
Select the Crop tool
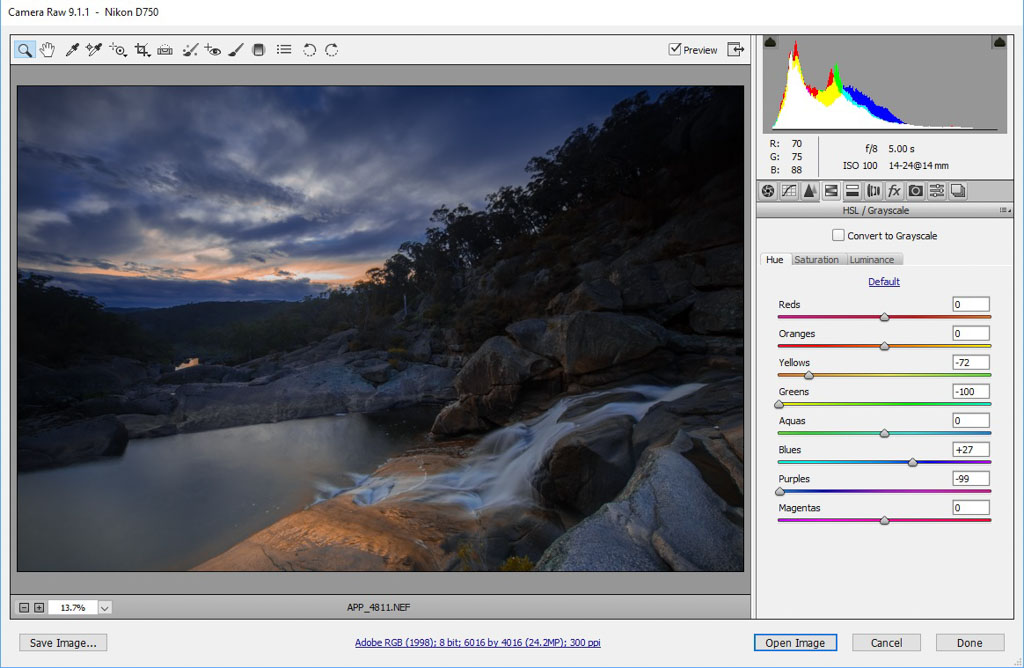click(142, 49)
